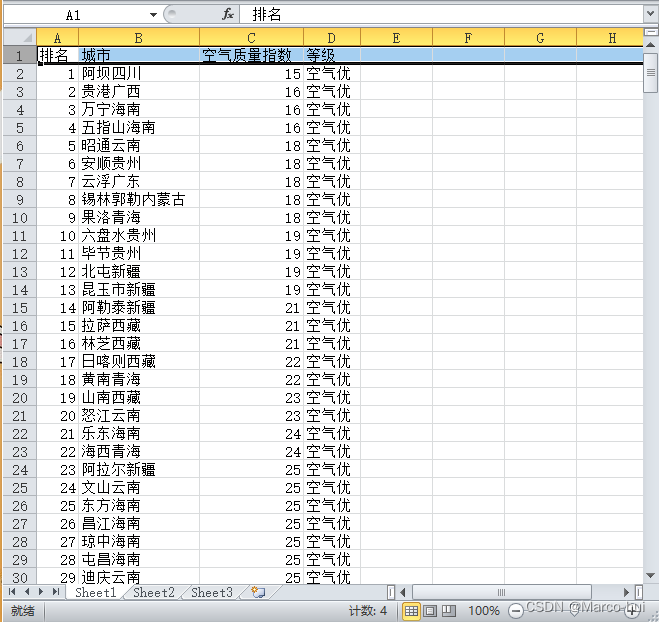Image resolution: width=660 pixels, height=622 pixels.
Task: Select header cell 等级
Action: [x=332, y=55]
